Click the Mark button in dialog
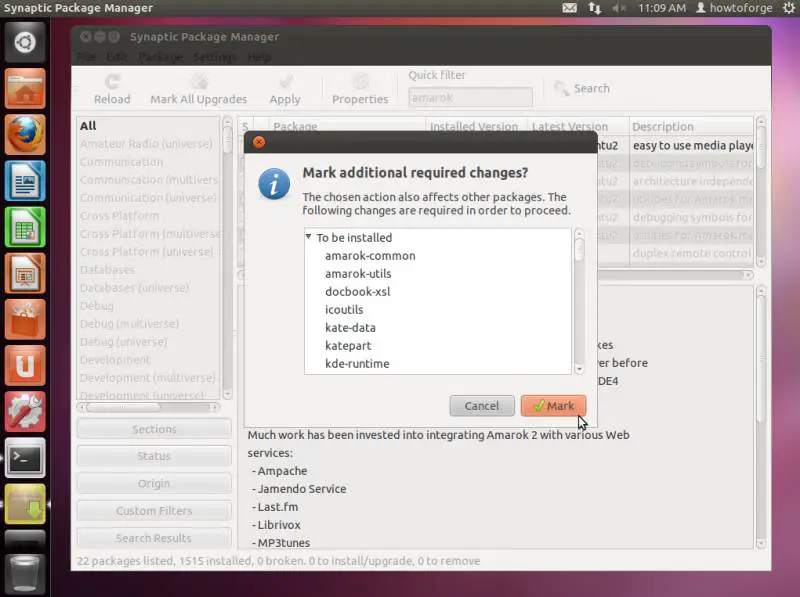800x597 pixels. (553, 406)
